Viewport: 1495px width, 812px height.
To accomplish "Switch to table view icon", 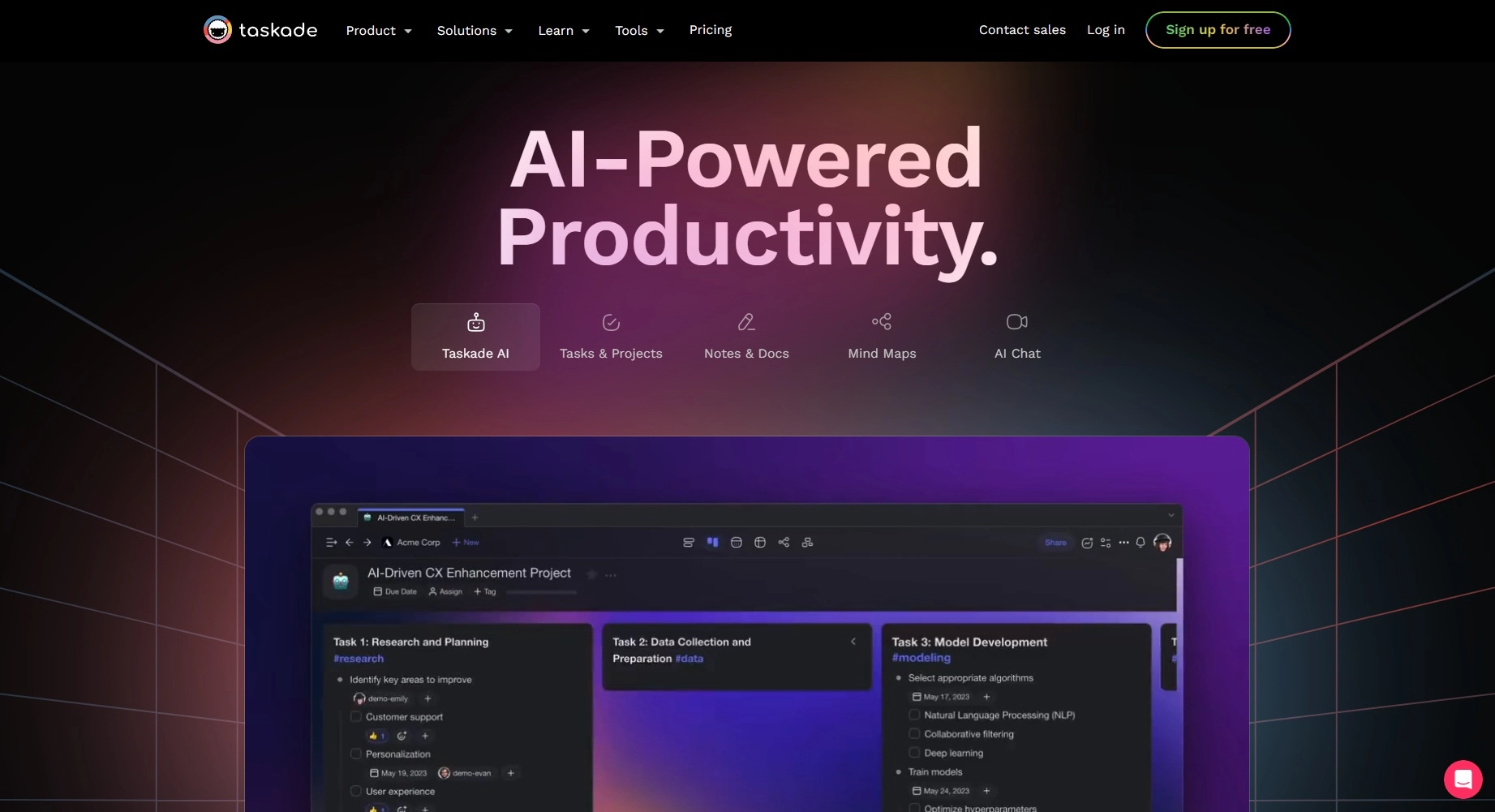I will pyautogui.click(x=760, y=542).
